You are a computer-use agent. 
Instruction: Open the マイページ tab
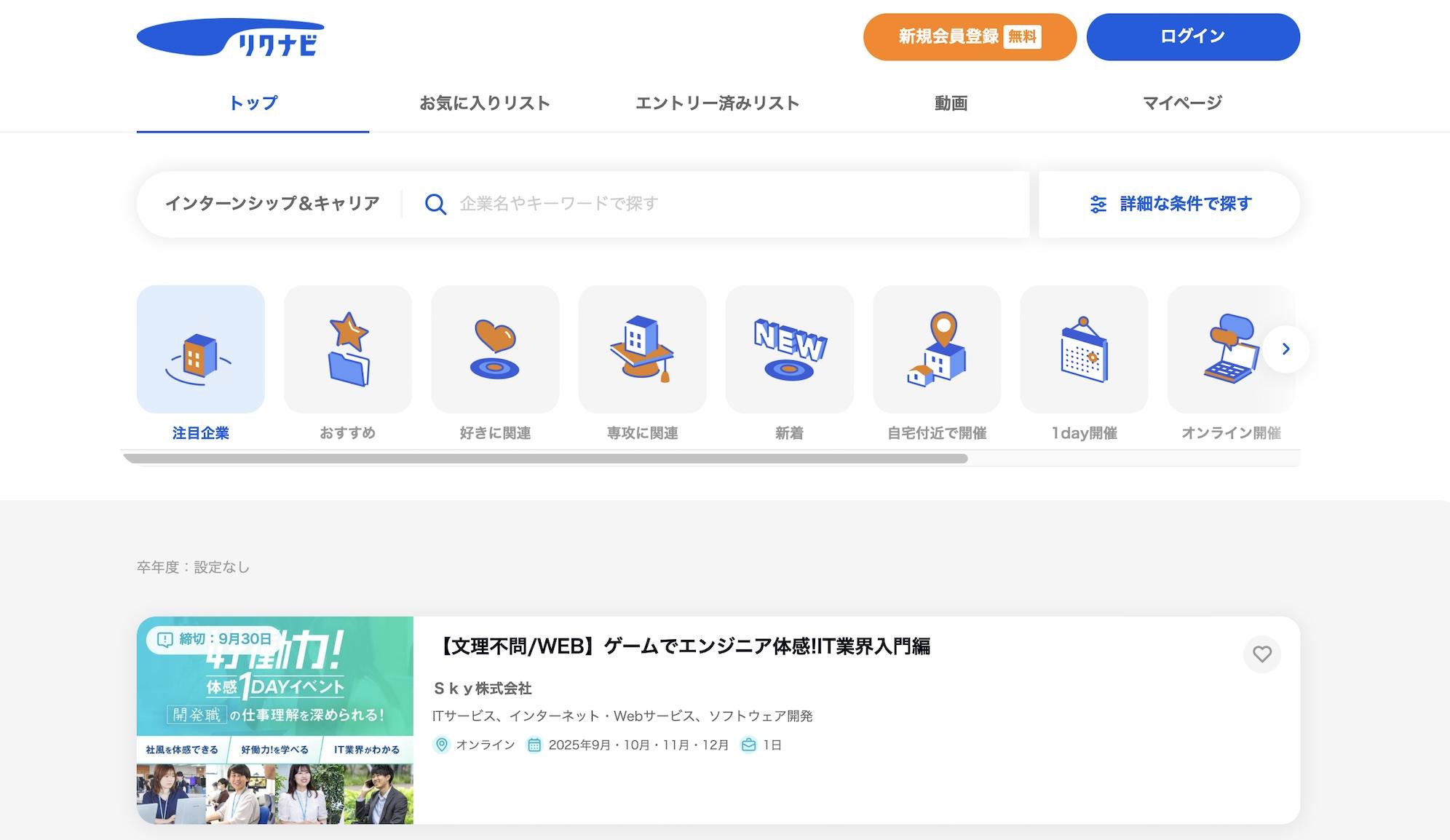(1182, 103)
